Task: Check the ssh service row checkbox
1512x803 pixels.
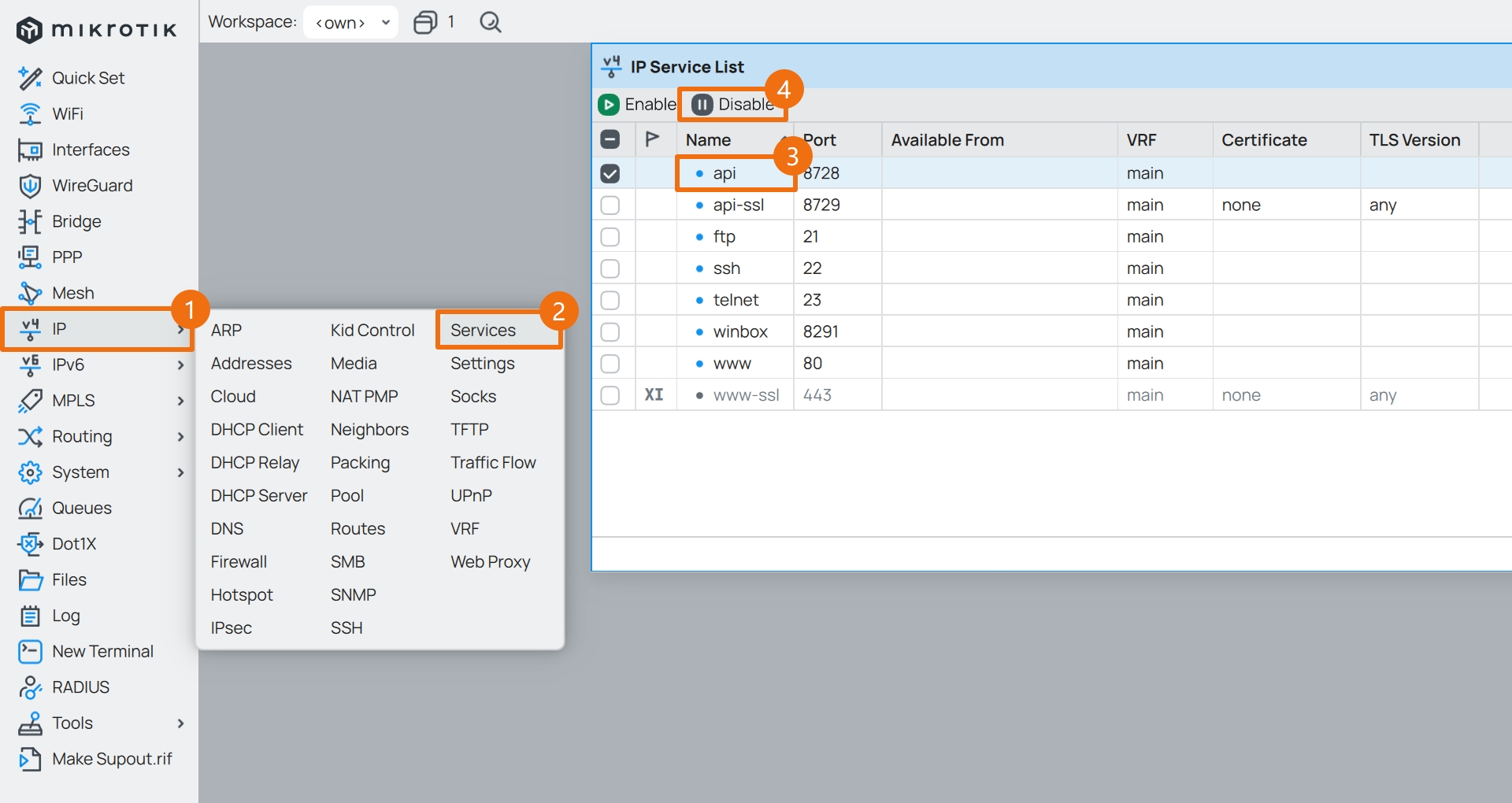Action: (x=610, y=268)
